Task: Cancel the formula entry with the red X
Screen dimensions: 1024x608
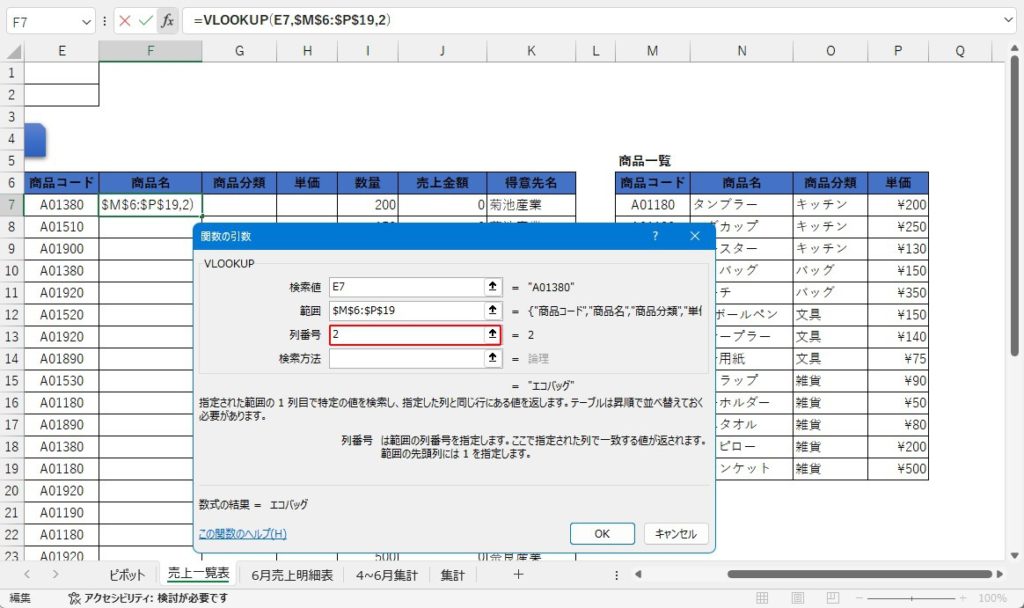Action: coord(125,20)
